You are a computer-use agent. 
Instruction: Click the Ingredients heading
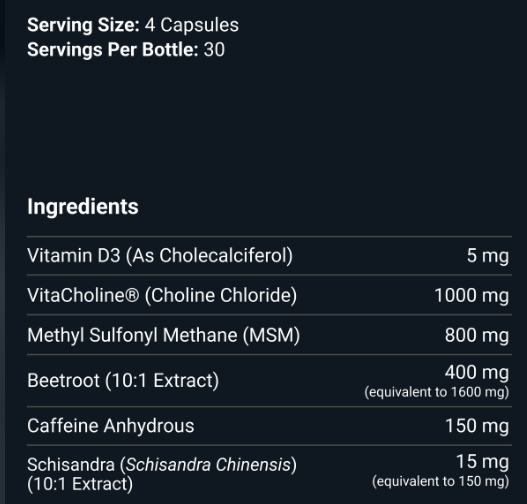coord(83,207)
